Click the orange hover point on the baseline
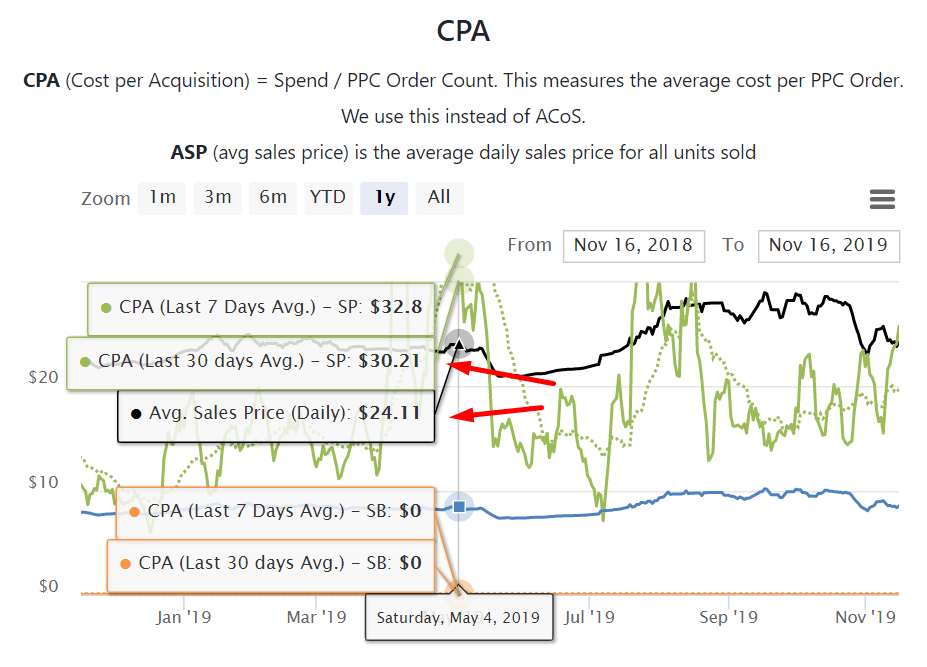Image resolution: width=927 pixels, height=667 pixels. [459, 593]
